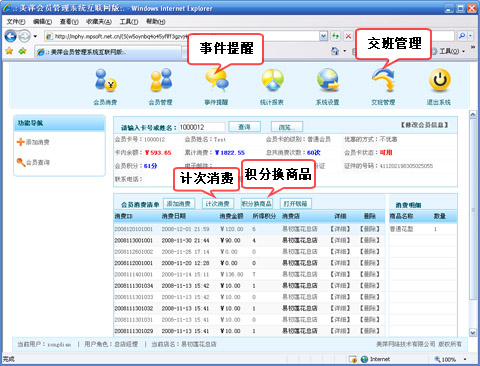Click the 消费日期 column header
The height and width of the screenshot is (366, 480).
[174, 216]
